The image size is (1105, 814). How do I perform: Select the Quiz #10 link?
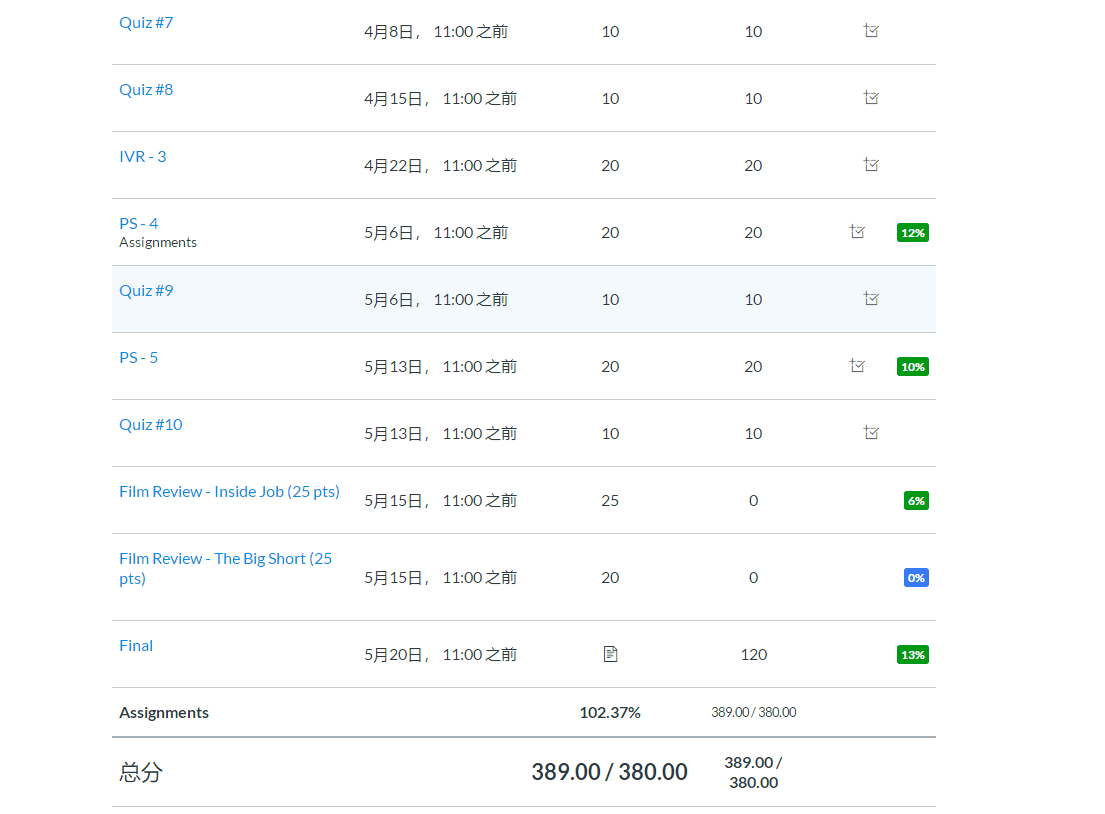click(151, 424)
